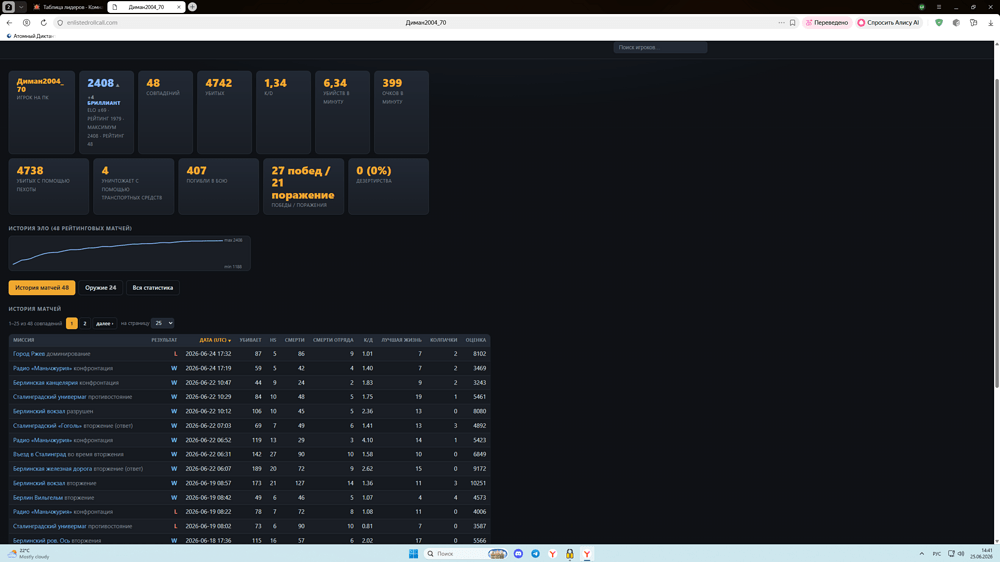Switch to the Вся статистика tab

[152, 288]
